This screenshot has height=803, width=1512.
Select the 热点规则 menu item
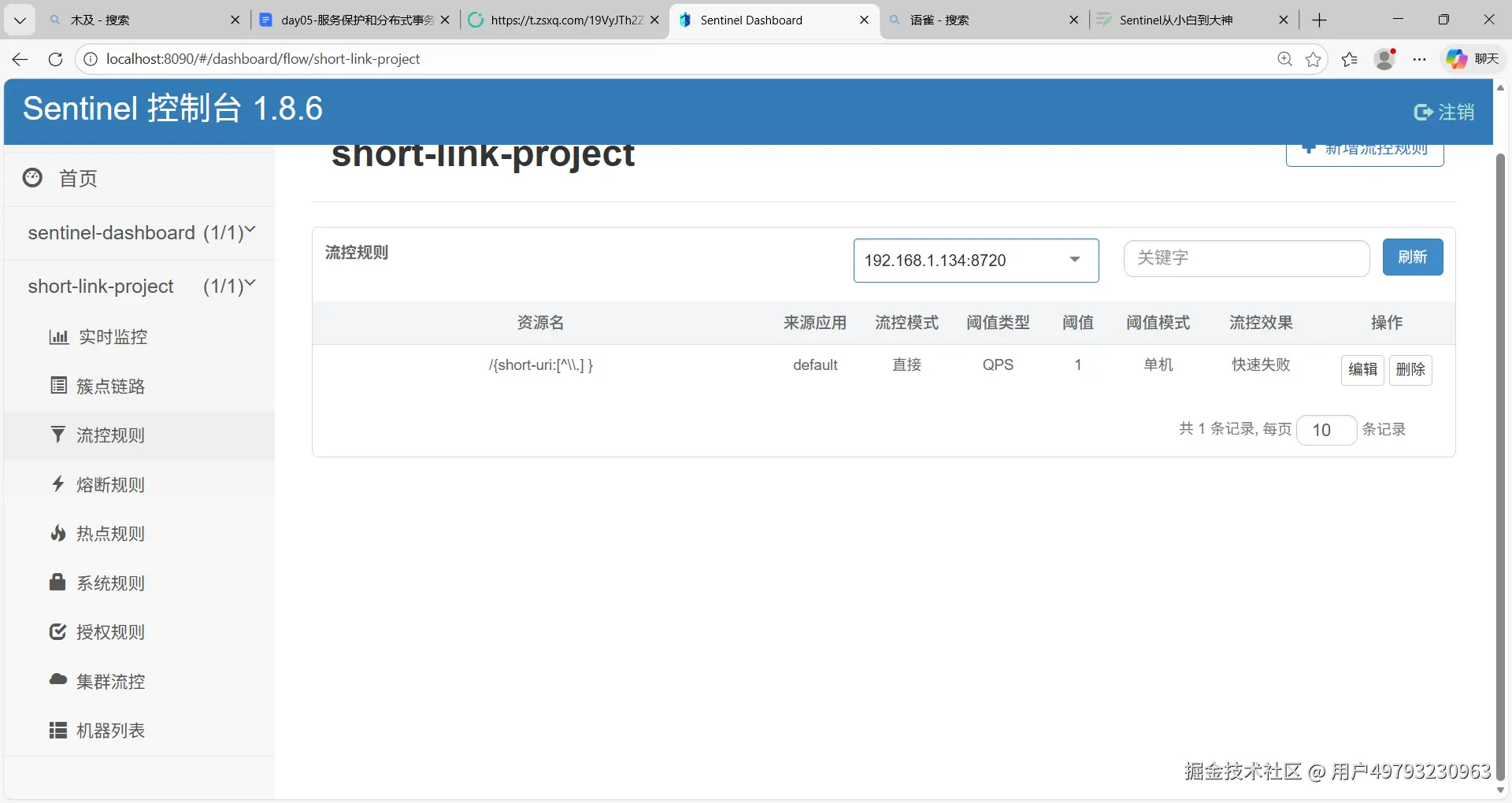pos(139,533)
